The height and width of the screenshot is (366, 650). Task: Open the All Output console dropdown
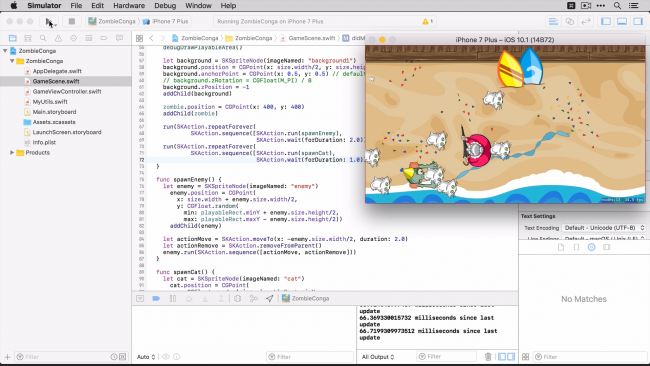378,356
